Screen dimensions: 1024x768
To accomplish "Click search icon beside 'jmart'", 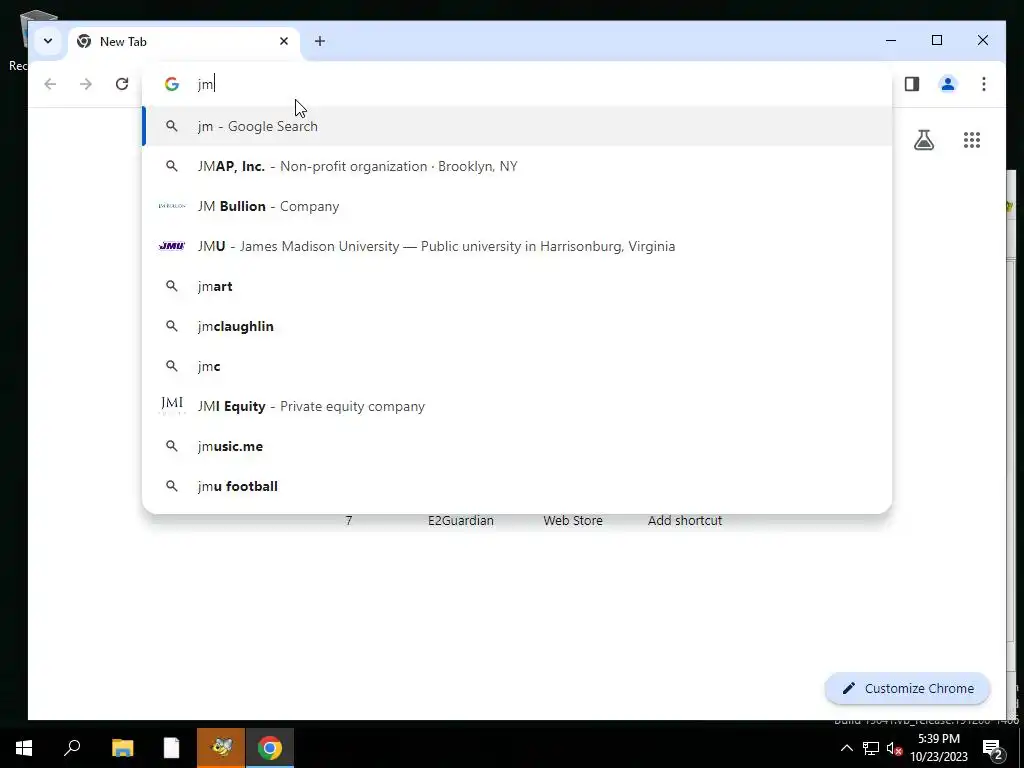I will click(x=172, y=286).
